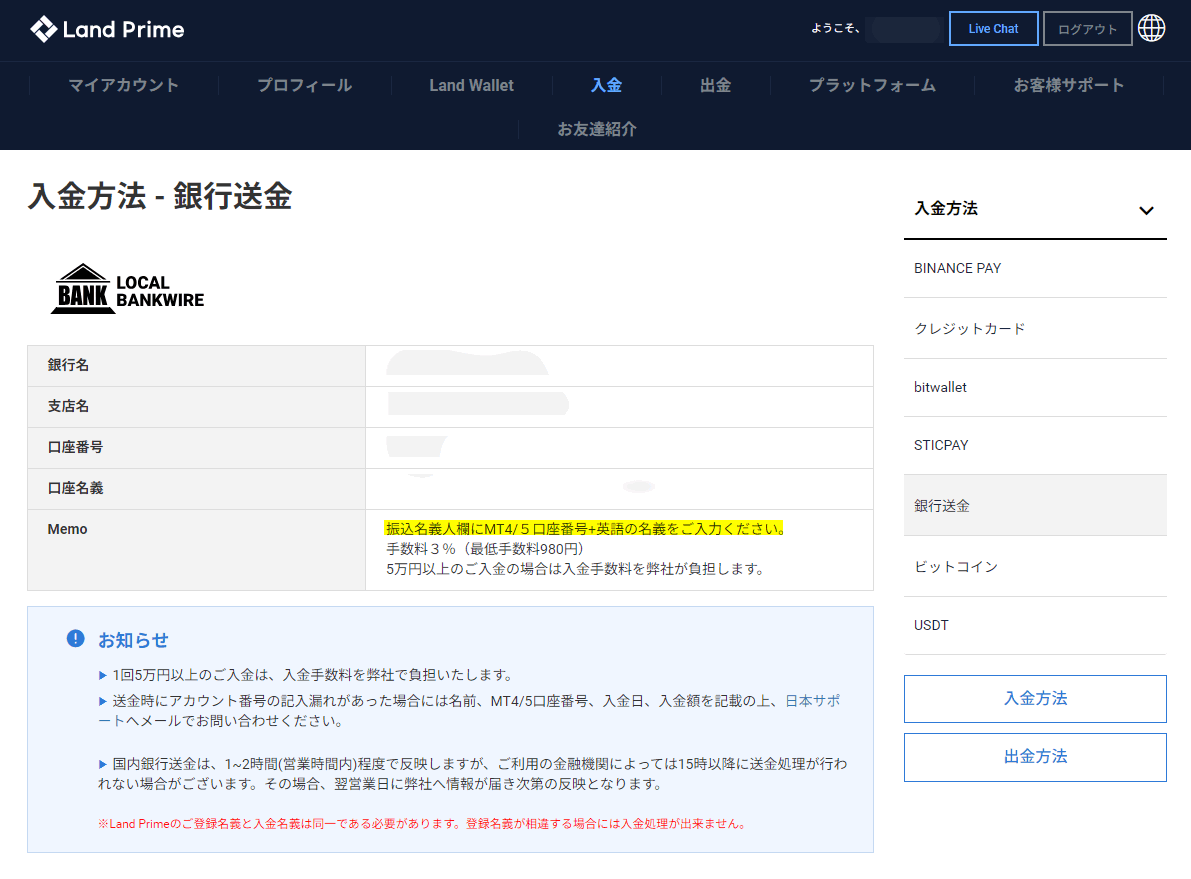Click the Land Prime logo
Image resolution: width=1191 pixels, height=879 pixels.
coord(107,29)
